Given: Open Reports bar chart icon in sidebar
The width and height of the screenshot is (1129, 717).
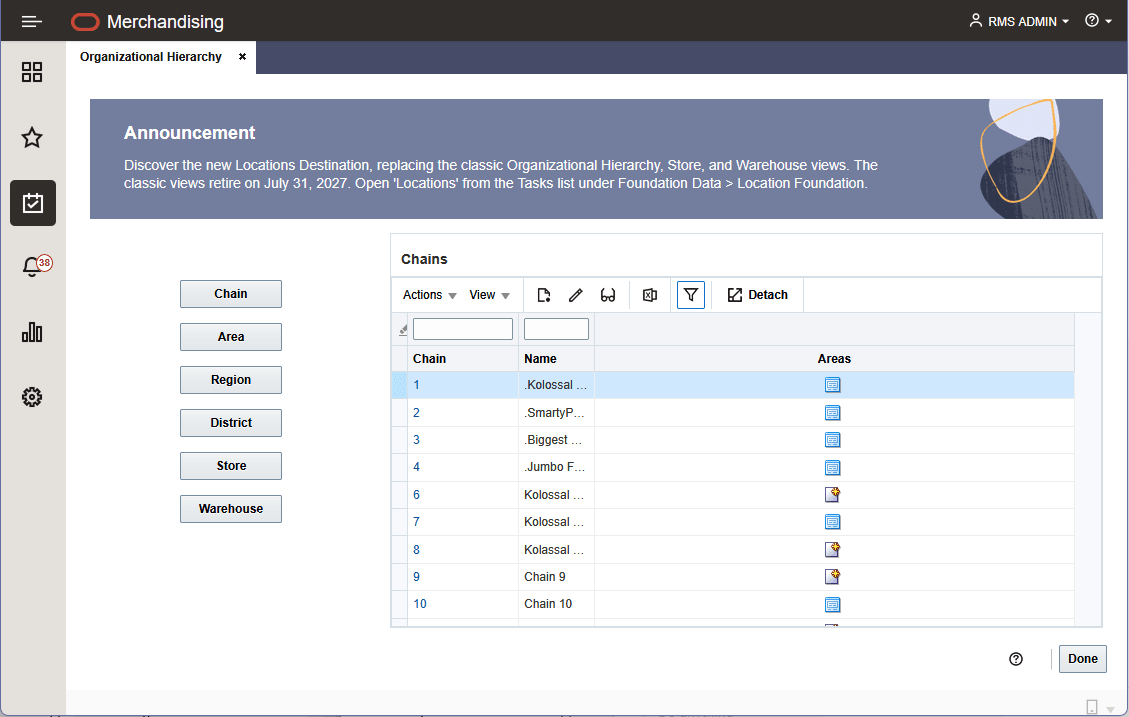Looking at the screenshot, I should coord(32,332).
